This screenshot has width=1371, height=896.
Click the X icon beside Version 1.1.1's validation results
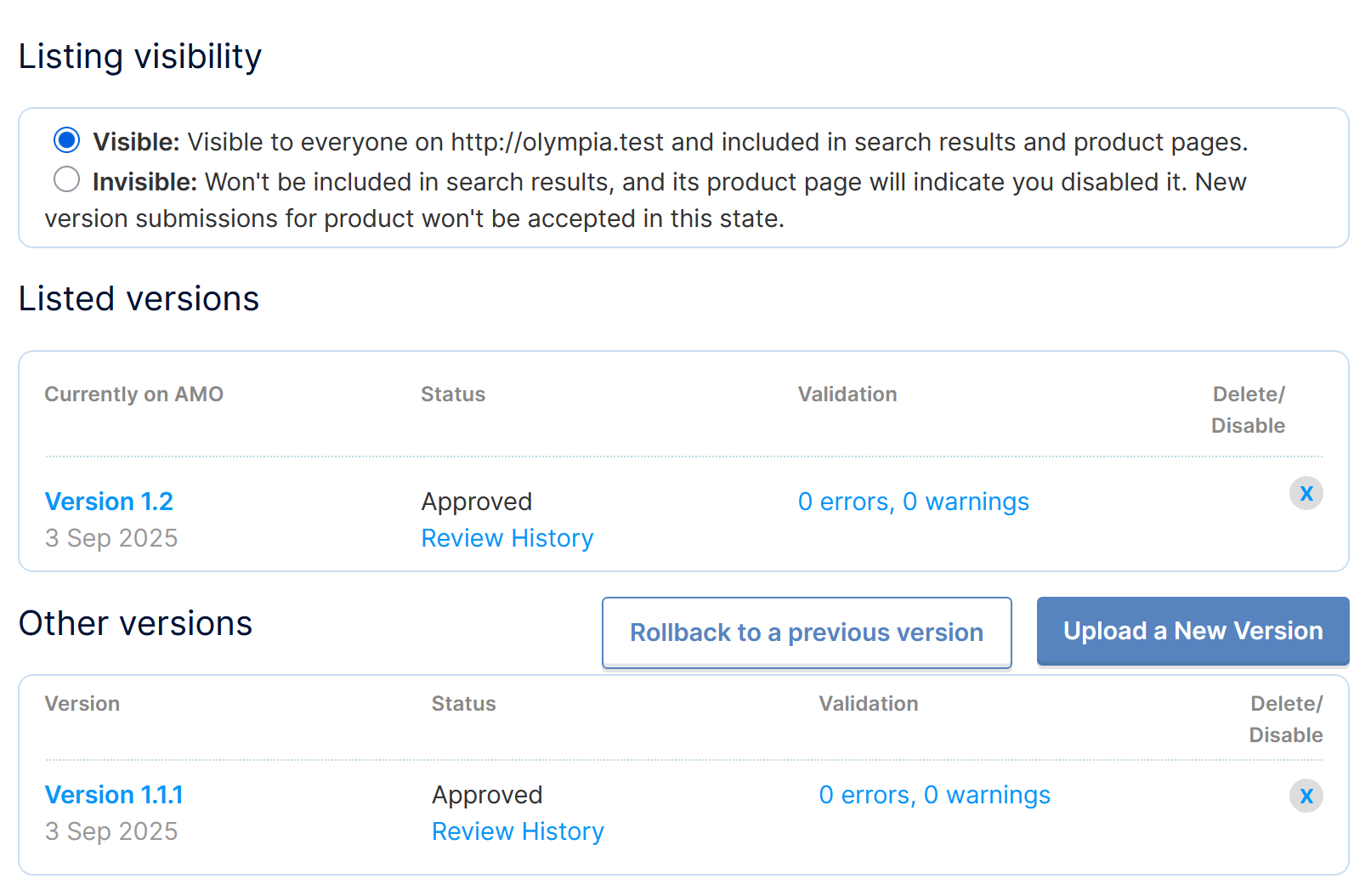pos(1306,797)
